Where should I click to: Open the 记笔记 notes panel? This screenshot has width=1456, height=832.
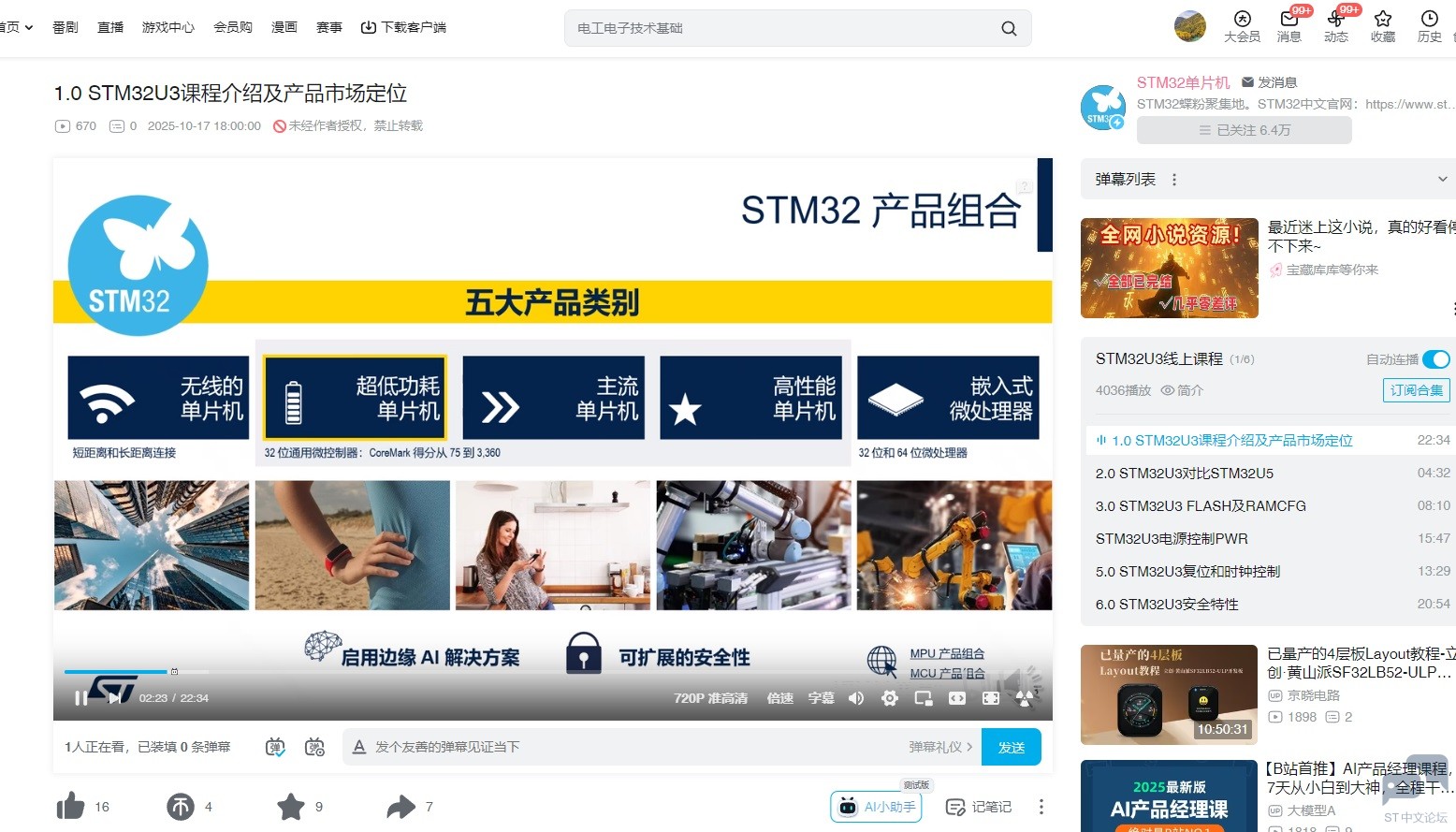pos(979,807)
